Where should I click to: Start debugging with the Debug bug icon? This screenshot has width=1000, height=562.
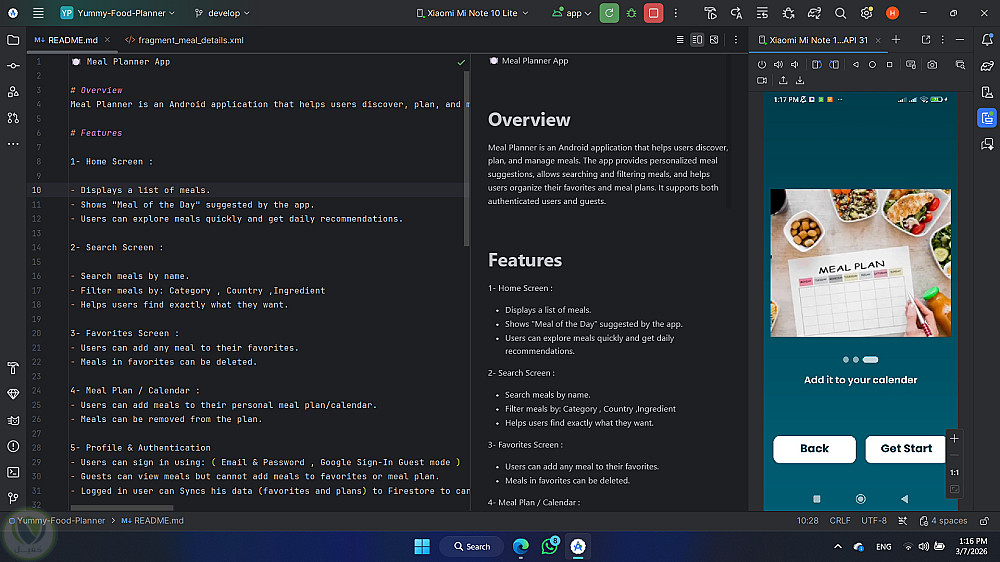coord(631,13)
